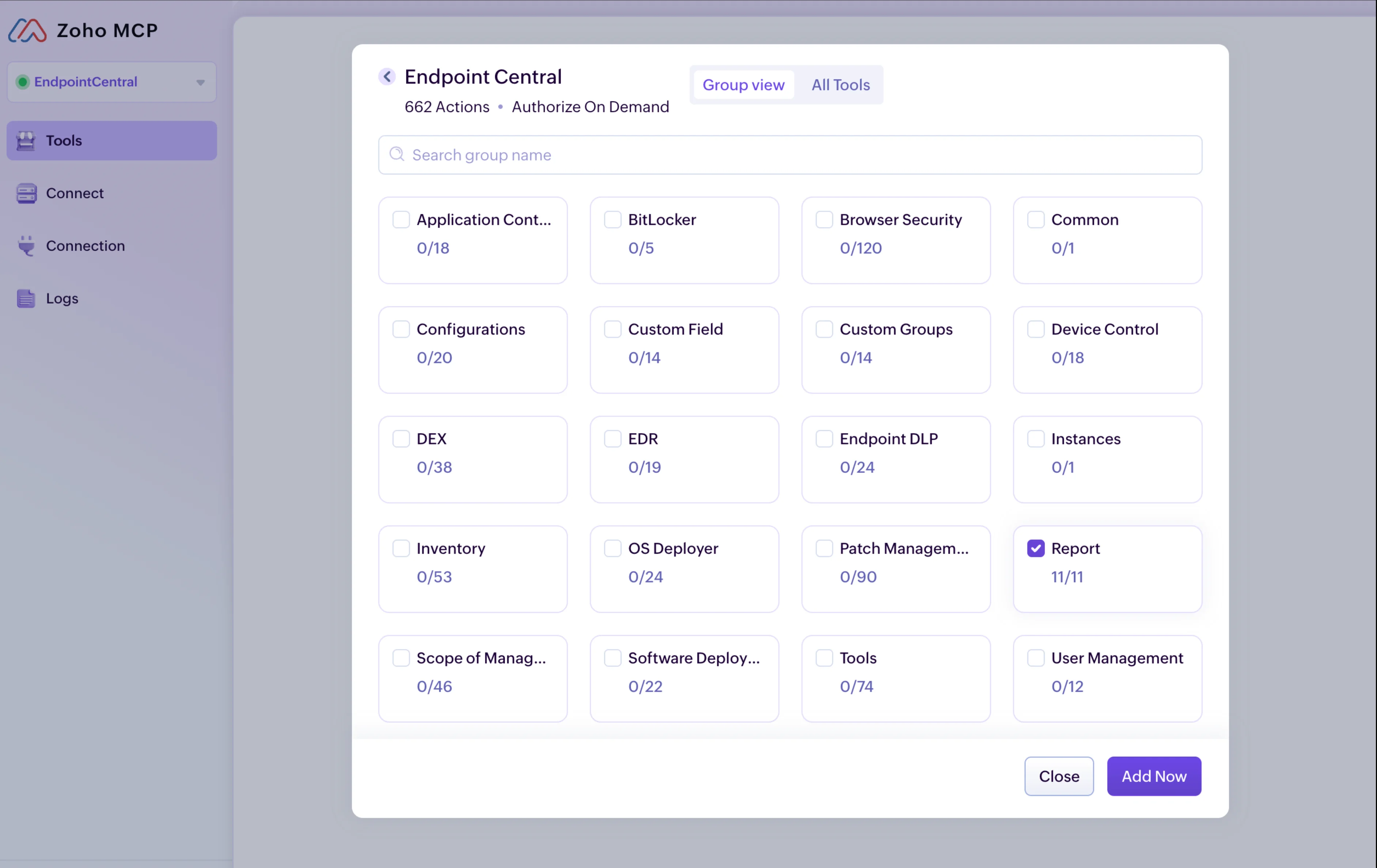This screenshot has width=1377, height=868.
Task: Click the Close button
Action: [1058, 777]
